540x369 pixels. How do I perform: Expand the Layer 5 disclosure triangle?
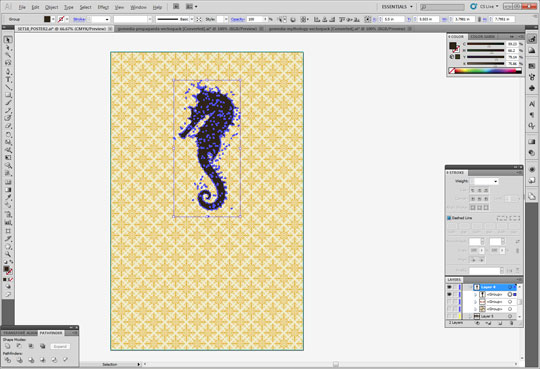470,316
